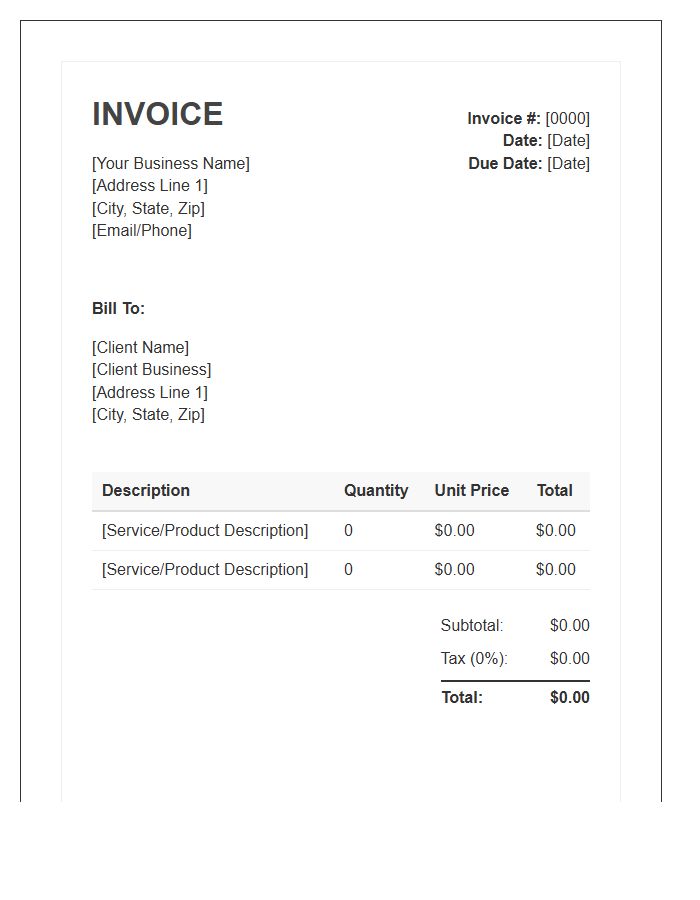
Task: Click the Quantity column header
Action: [376, 490]
